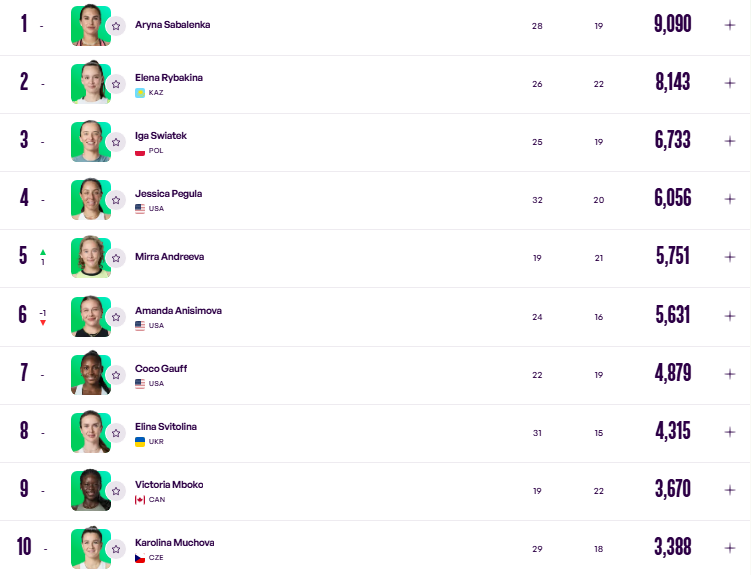Open the Jessica Pegula name link
The height and width of the screenshot is (575, 751).
click(x=168, y=193)
